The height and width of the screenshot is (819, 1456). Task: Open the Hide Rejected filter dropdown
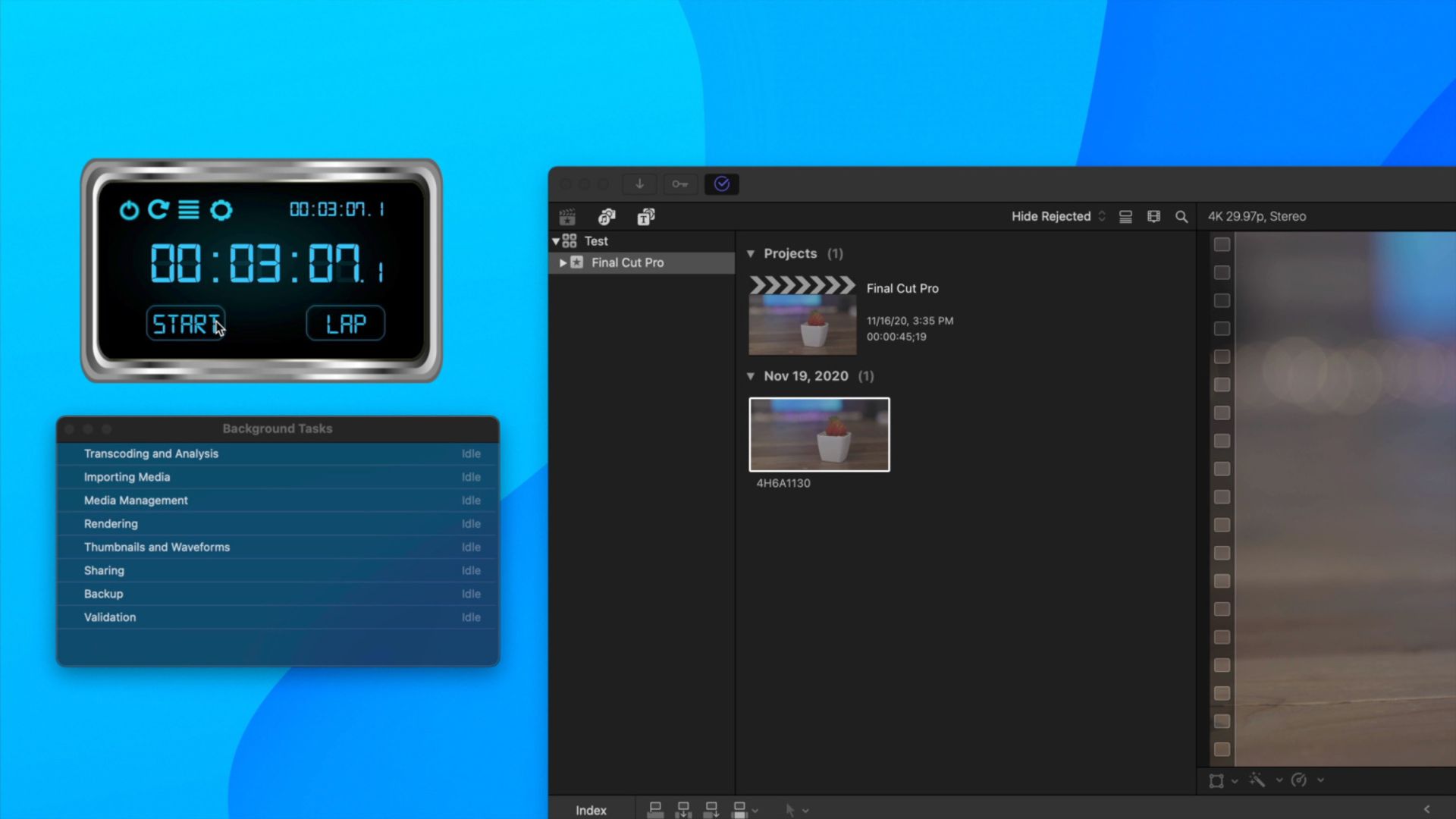1058,217
